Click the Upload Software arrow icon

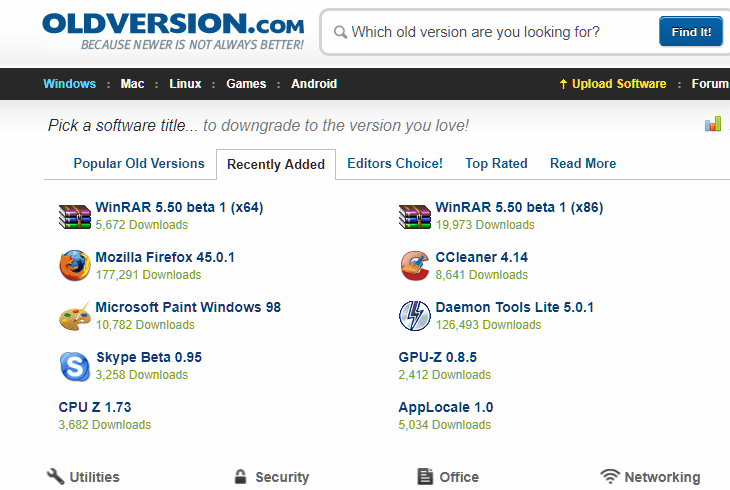(x=563, y=84)
